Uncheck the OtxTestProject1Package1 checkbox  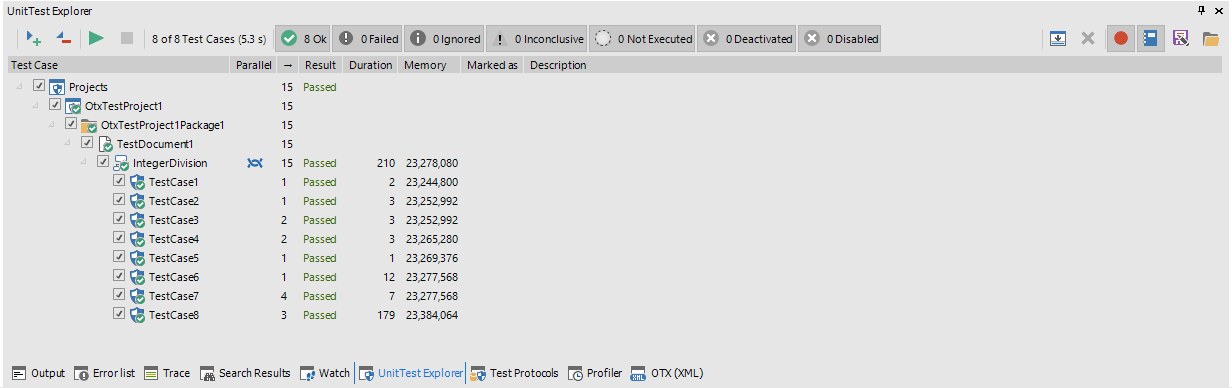71,124
